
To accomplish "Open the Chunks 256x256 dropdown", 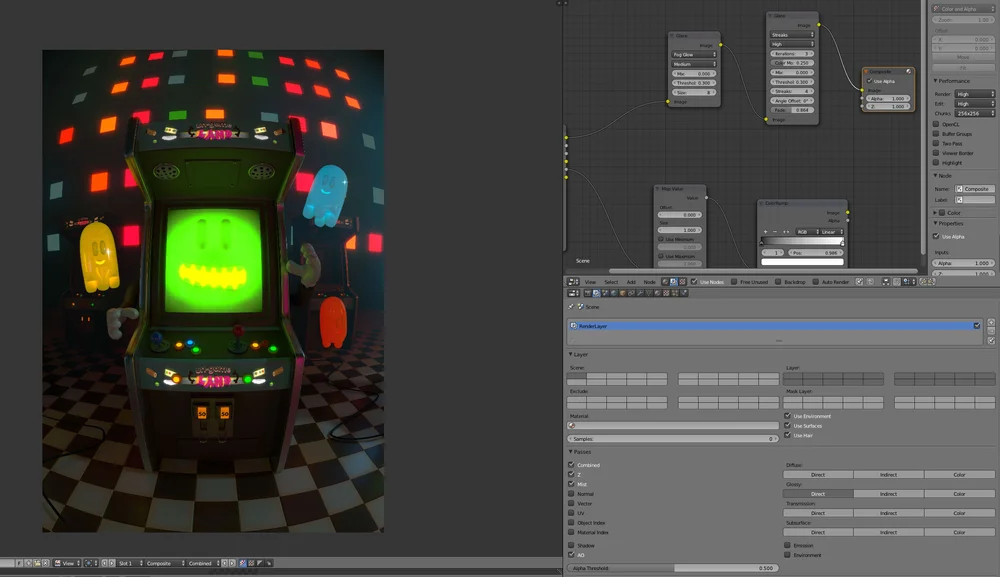I will point(974,113).
